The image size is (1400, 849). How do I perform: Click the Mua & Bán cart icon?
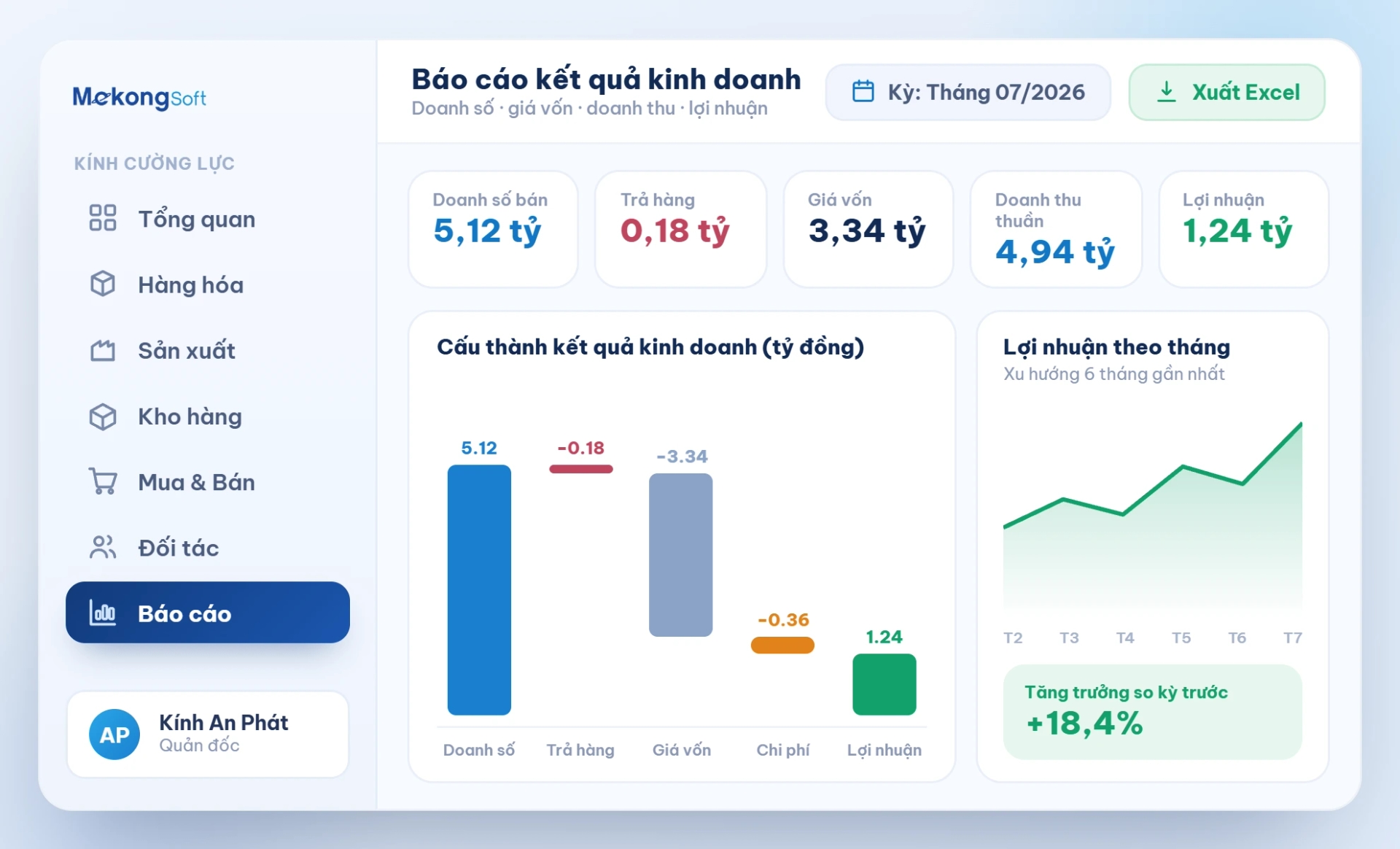103,481
